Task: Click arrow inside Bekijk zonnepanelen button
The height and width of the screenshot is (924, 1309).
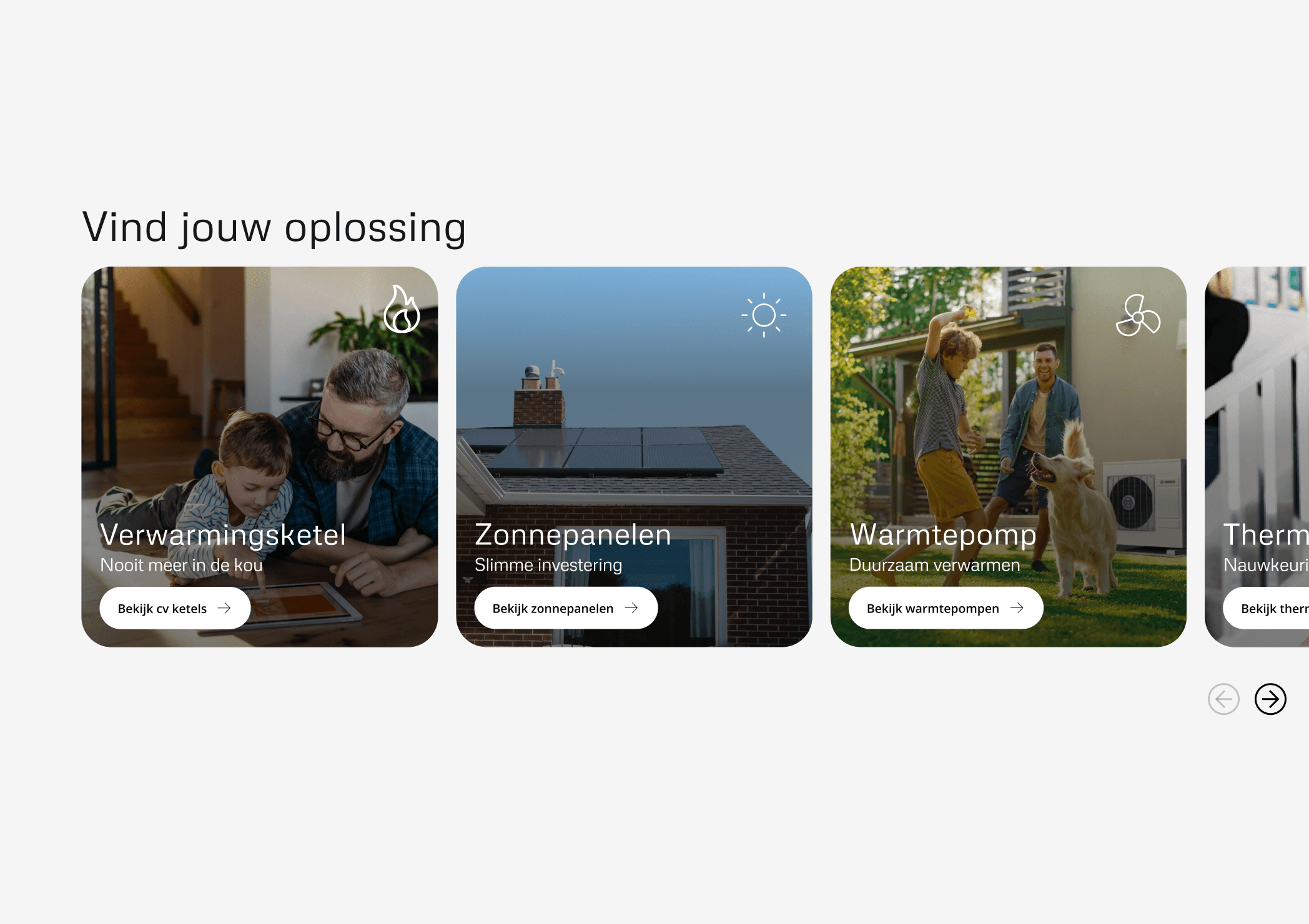Action: 631,608
